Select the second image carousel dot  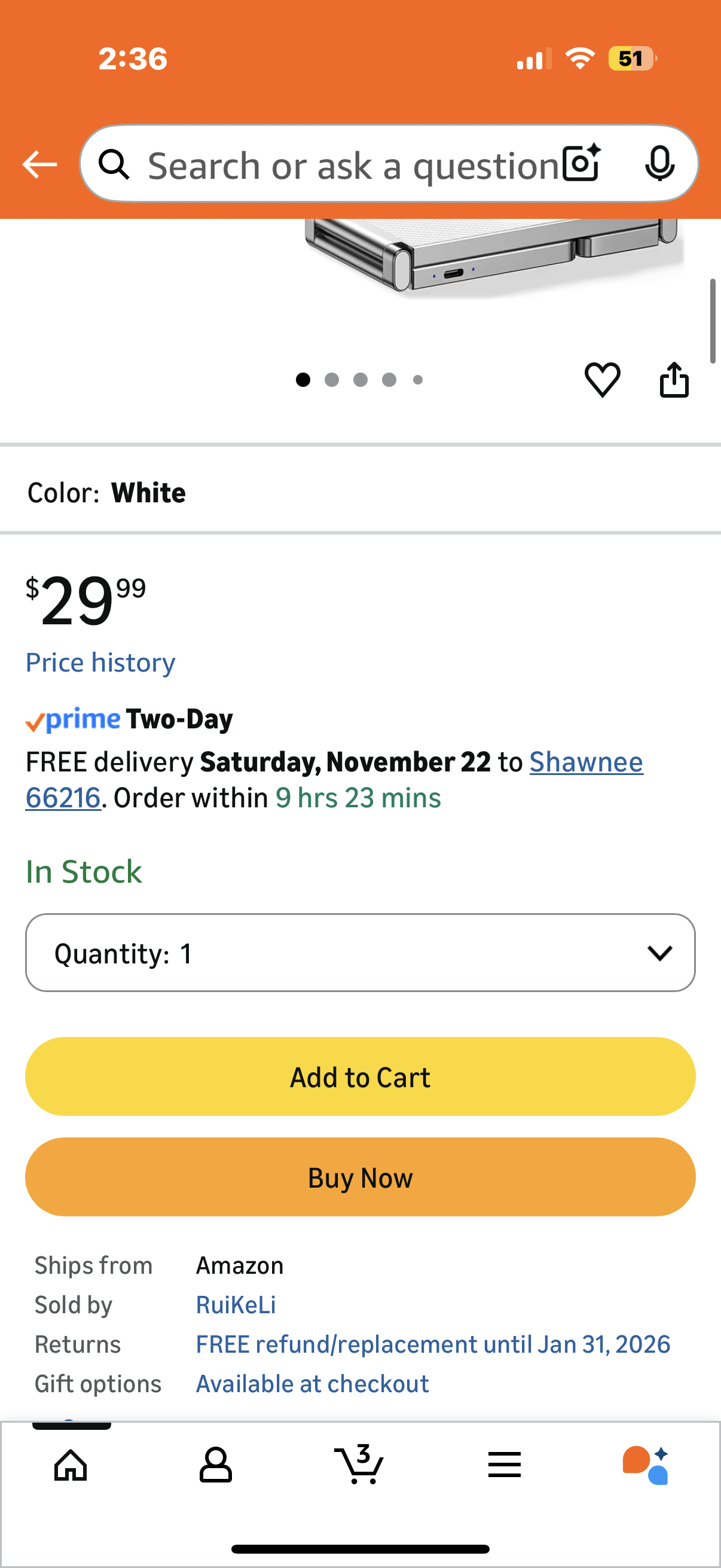pyautogui.click(x=332, y=380)
